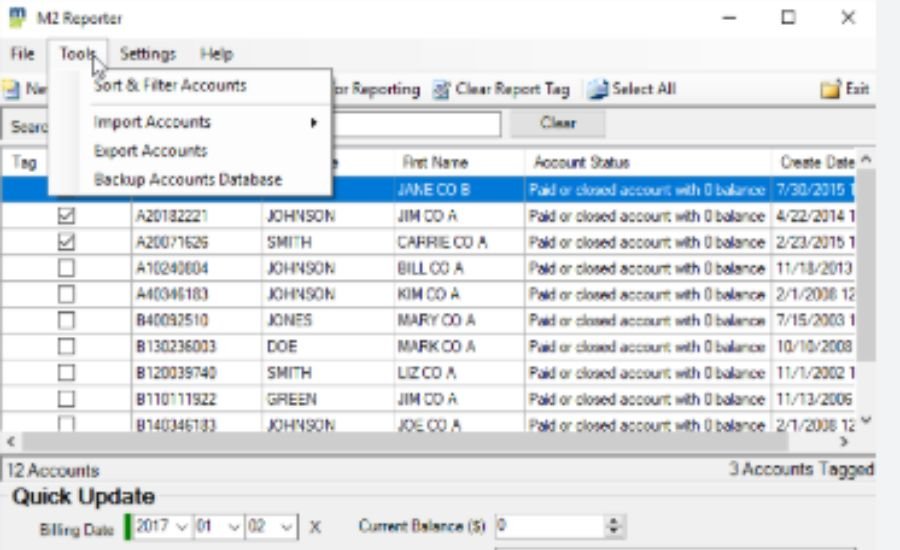The width and height of the screenshot is (900, 550).
Task: Sort by Create Date column header
Action: click(814, 163)
